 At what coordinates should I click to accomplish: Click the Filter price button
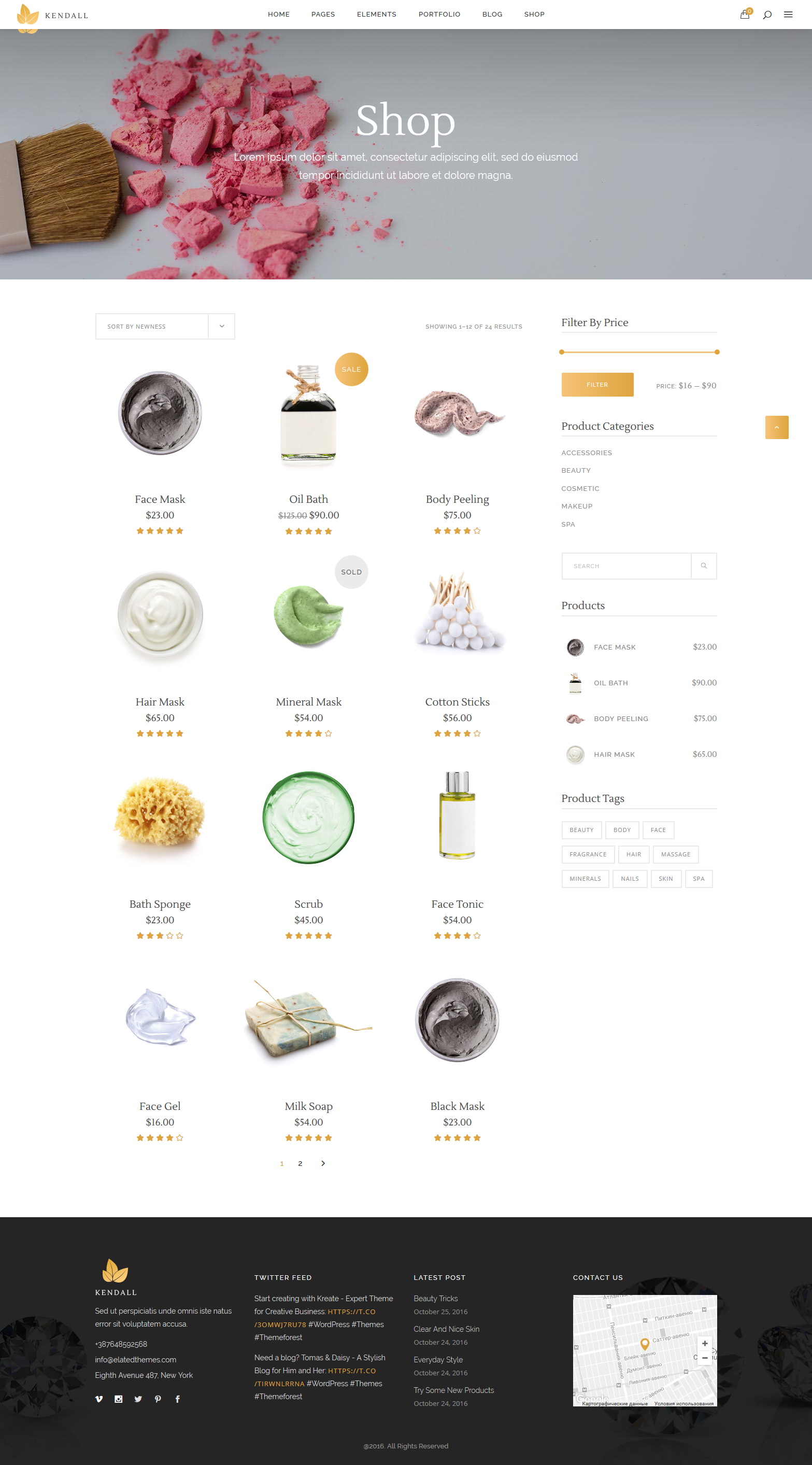tap(597, 385)
